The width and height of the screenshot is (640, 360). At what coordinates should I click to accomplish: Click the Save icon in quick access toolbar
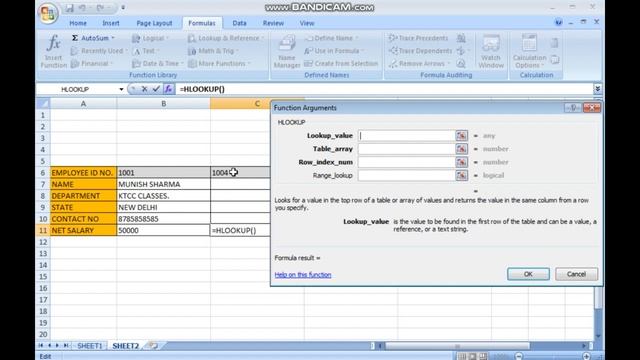coord(69,8)
